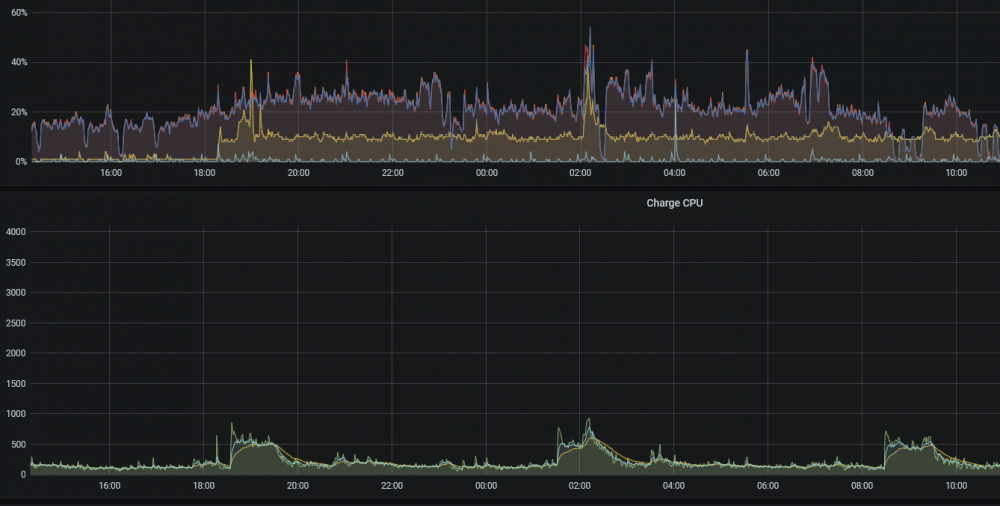The image size is (1000, 506).
Task: Select the 02:00 label on the upper time axis
Action: coord(580,173)
